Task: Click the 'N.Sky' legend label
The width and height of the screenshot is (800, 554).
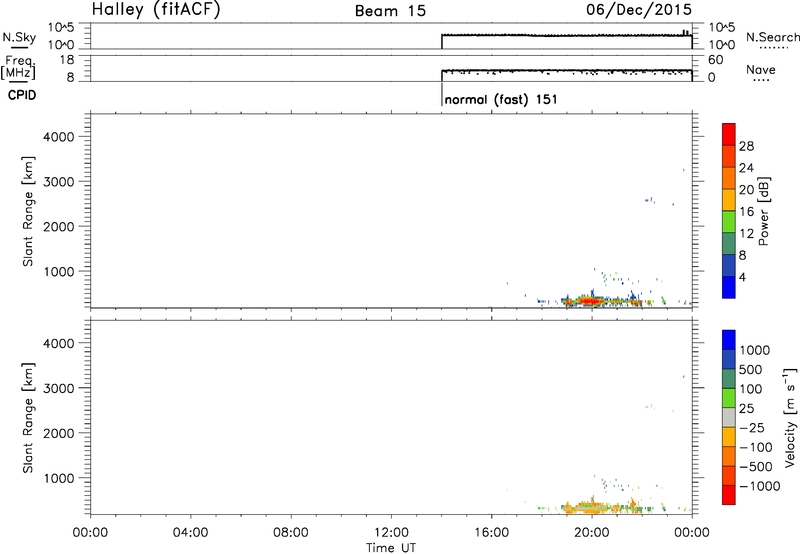Action: (19, 37)
